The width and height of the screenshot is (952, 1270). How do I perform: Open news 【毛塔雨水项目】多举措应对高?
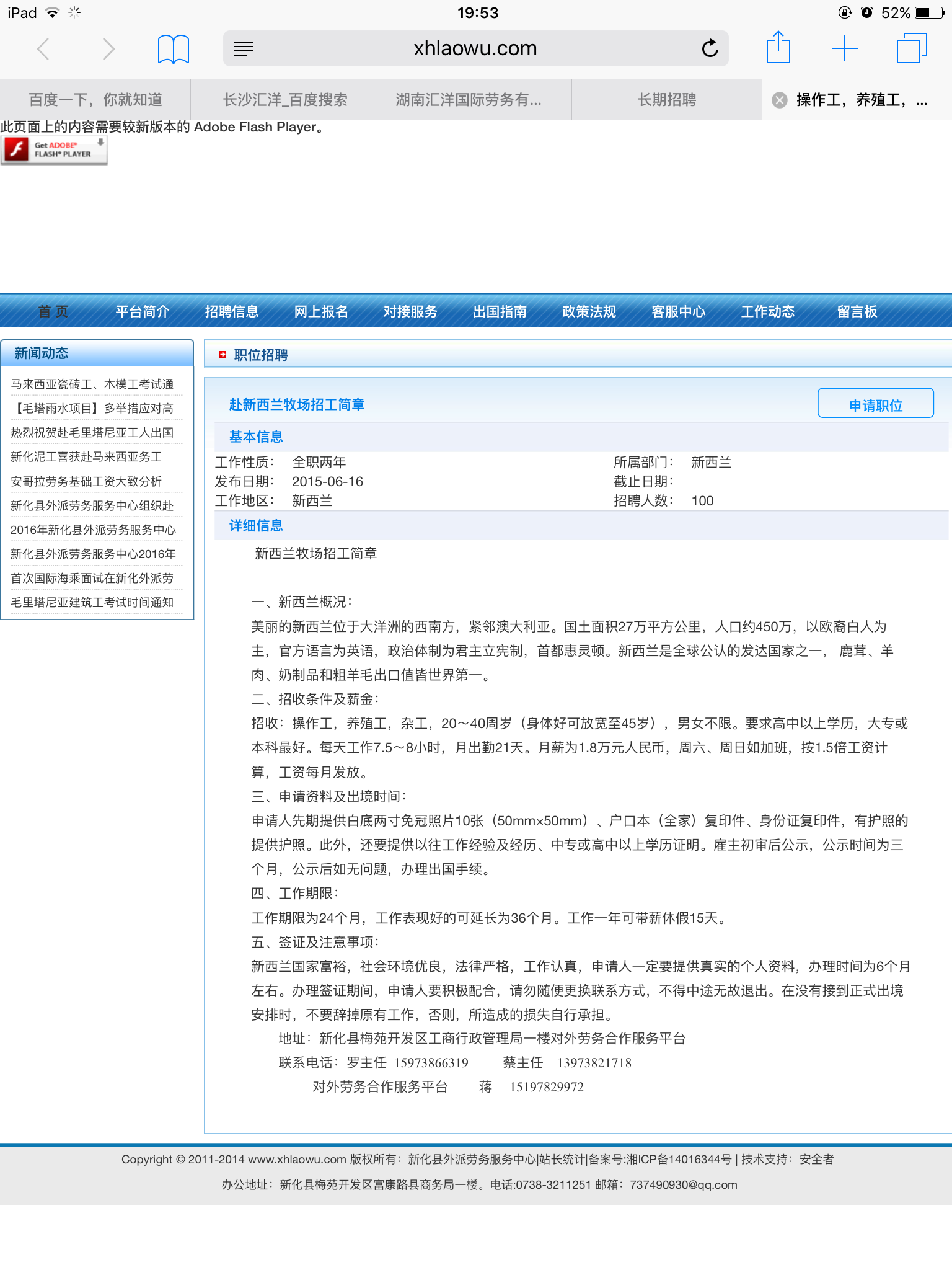pos(92,409)
